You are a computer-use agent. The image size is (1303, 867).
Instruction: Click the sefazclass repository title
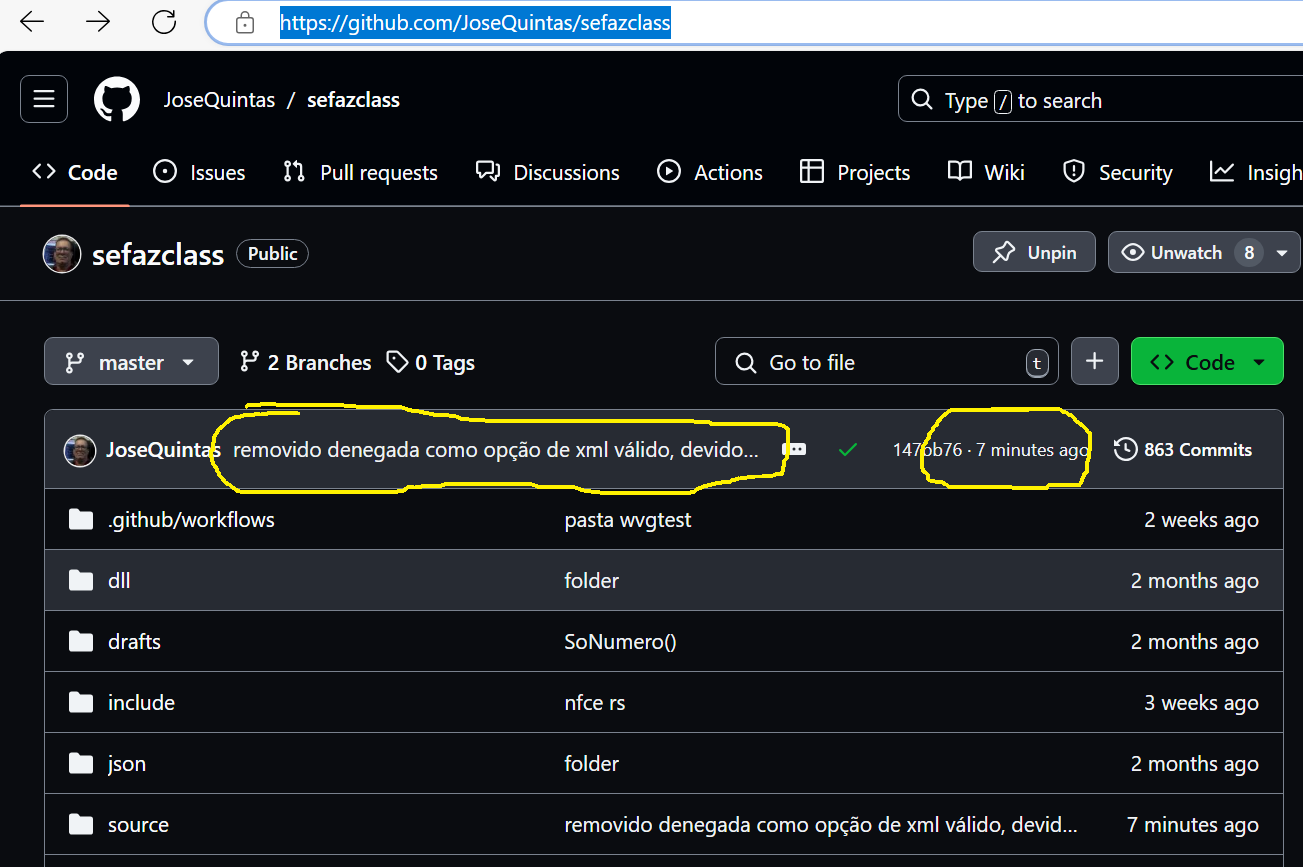158,255
